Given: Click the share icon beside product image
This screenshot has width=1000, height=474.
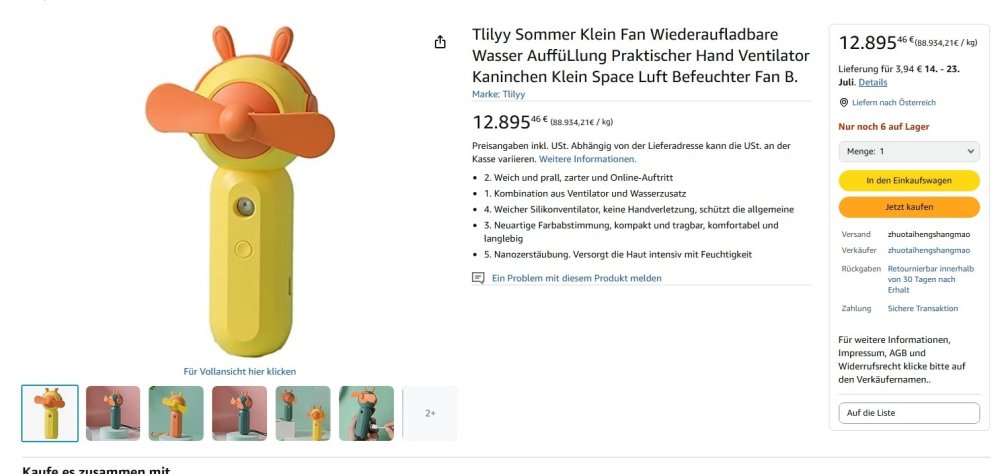Looking at the screenshot, I should [440, 42].
